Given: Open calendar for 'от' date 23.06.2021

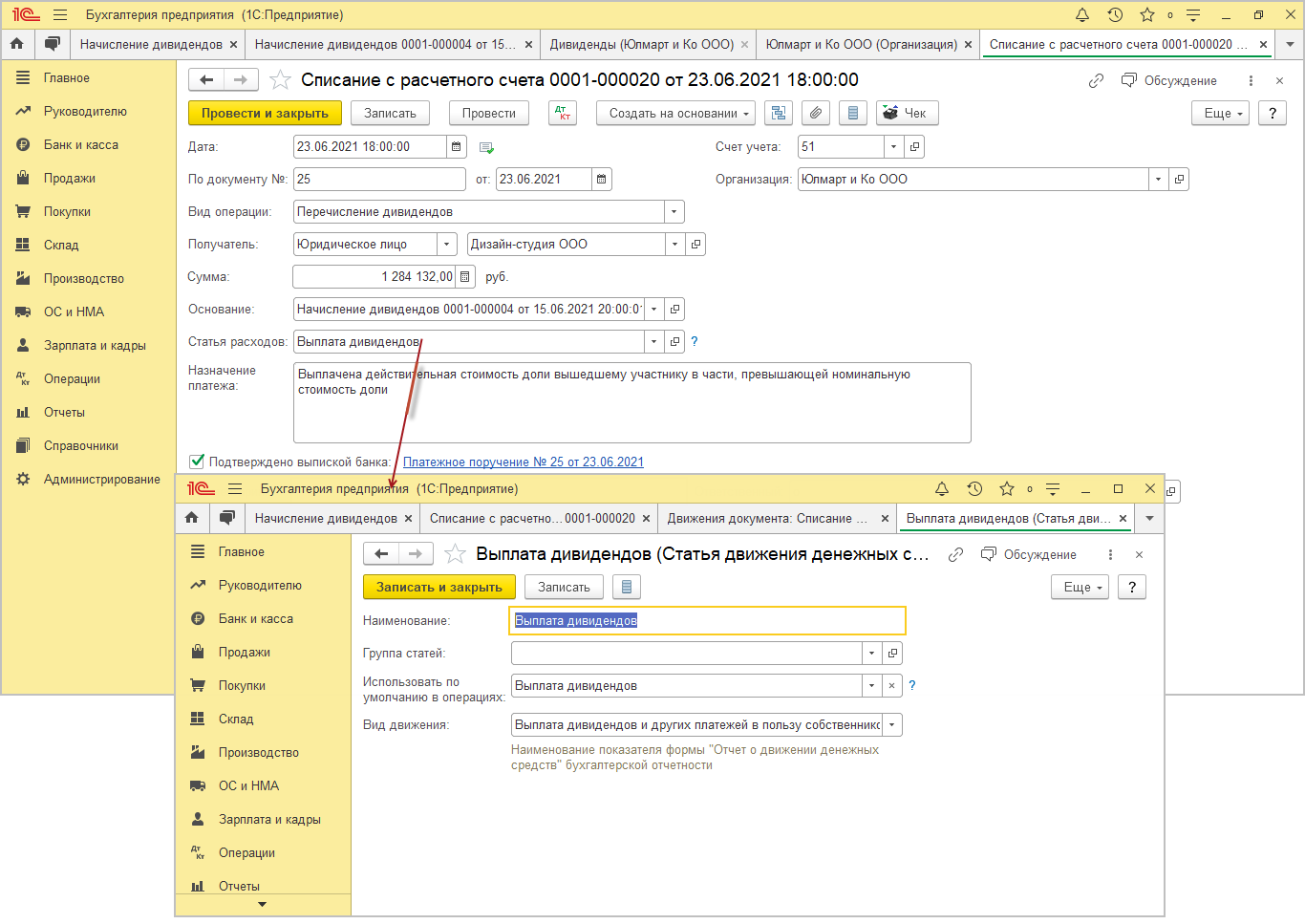Looking at the screenshot, I should click(601, 179).
